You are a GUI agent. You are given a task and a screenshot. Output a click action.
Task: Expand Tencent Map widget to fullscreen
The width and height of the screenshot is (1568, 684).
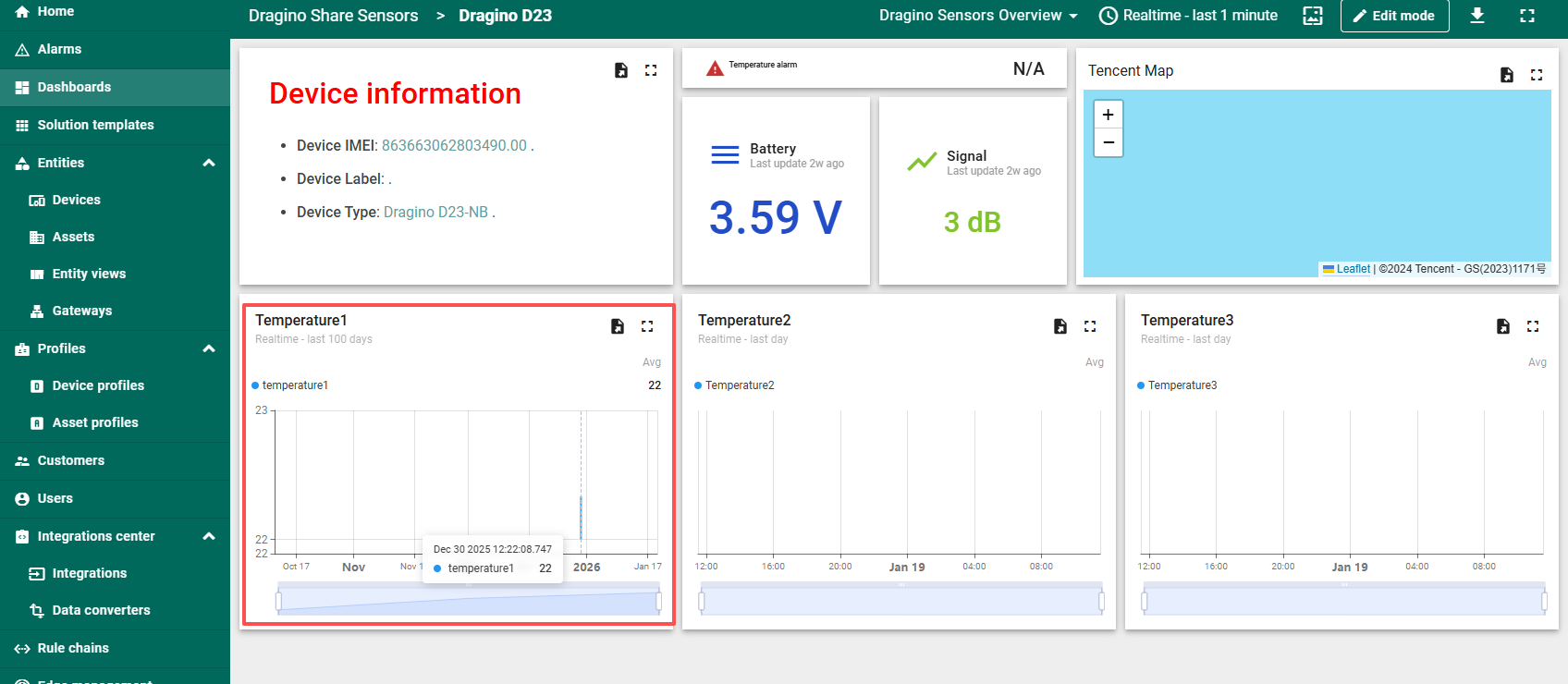pyautogui.click(x=1537, y=75)
